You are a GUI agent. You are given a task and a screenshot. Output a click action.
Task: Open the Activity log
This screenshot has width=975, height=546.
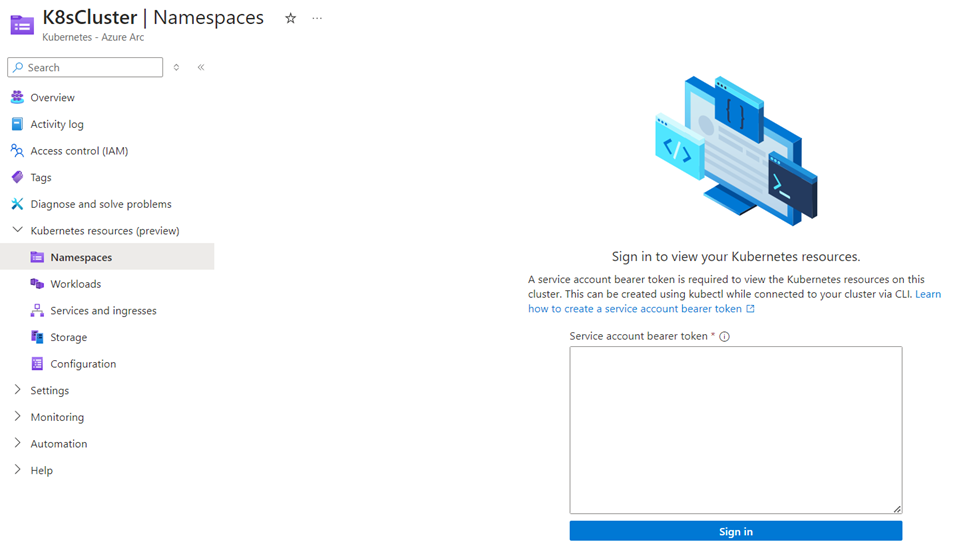(57, 124)
